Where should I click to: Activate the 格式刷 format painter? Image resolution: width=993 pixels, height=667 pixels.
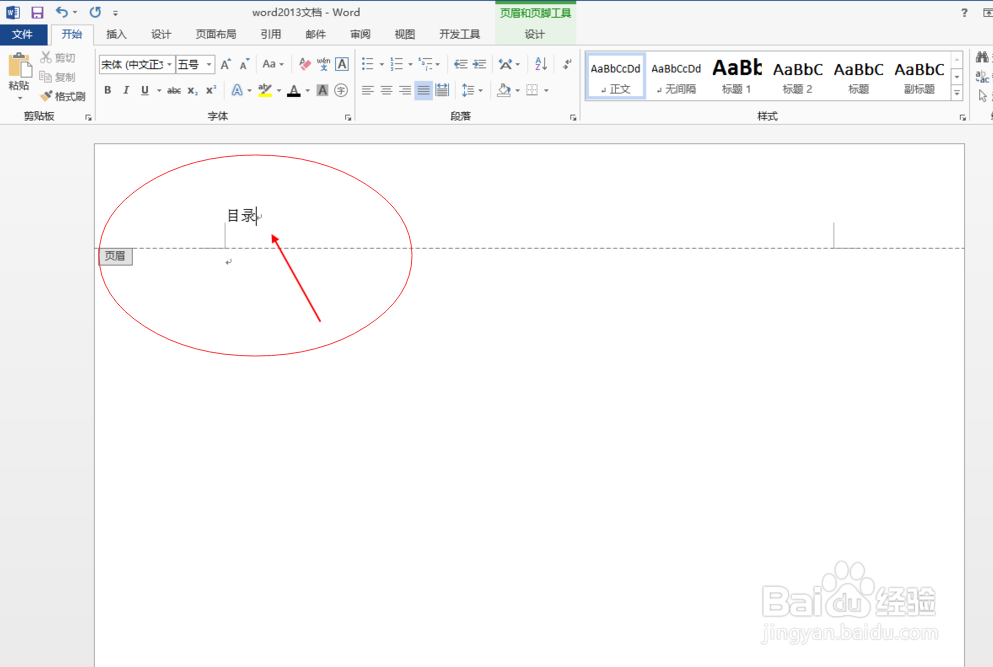click(x=63, y=96)
